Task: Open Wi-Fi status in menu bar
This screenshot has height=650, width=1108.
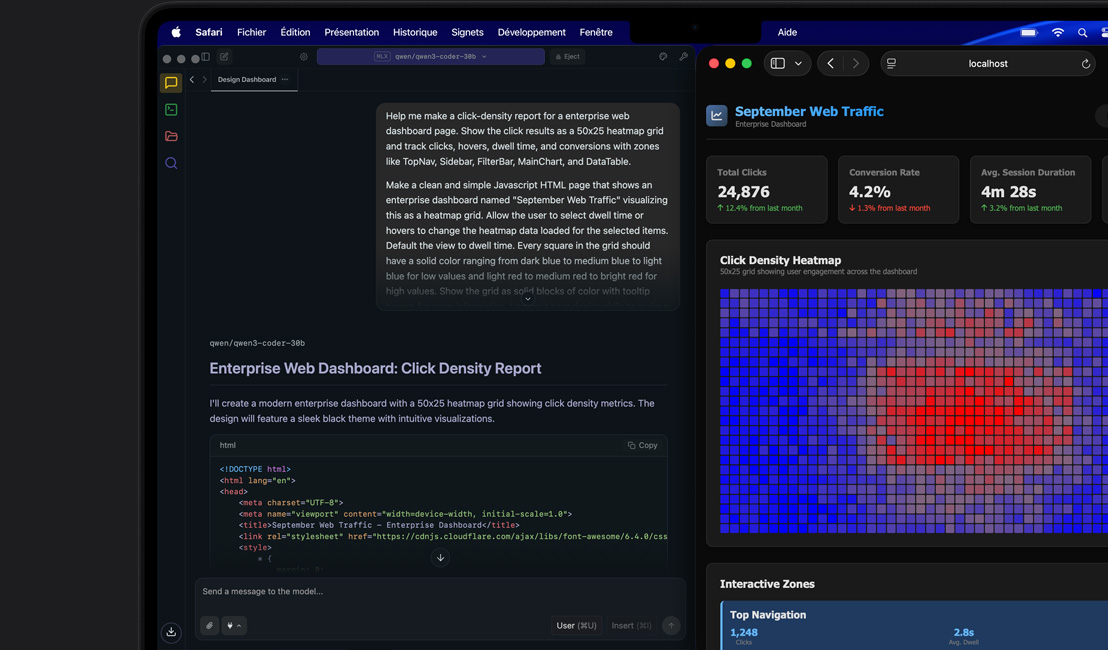Action: tap(1058, 32)
